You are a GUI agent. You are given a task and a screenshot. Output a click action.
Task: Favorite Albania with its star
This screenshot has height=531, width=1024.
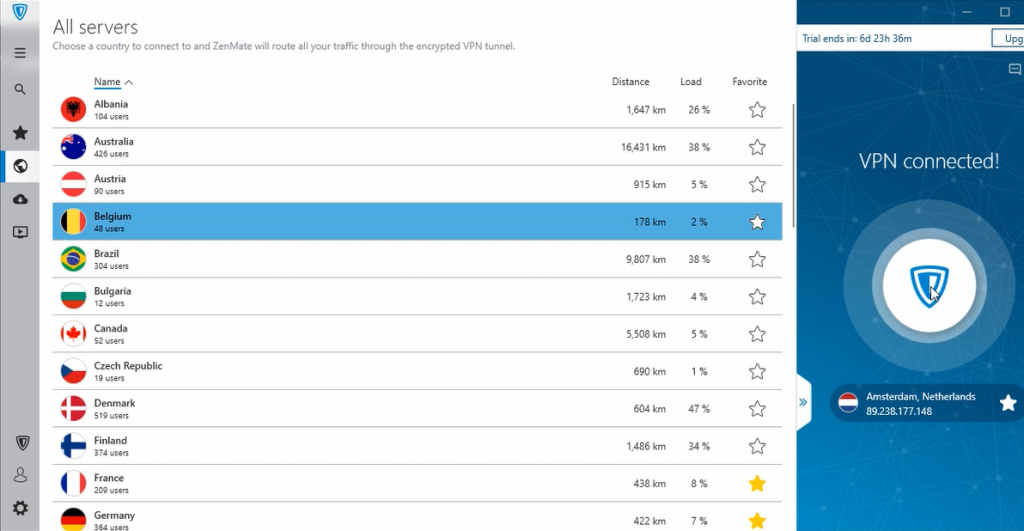[757, 110]
